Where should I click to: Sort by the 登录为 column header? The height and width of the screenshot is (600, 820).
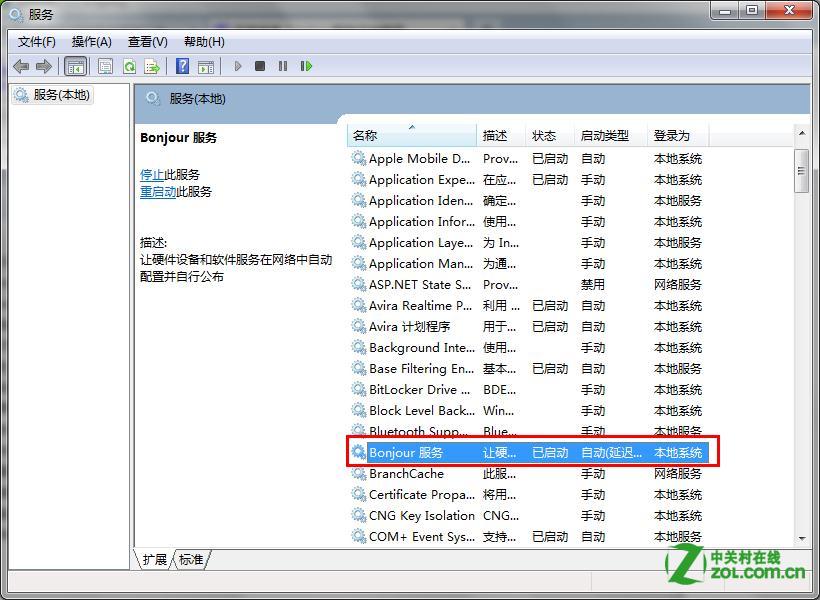678,135
